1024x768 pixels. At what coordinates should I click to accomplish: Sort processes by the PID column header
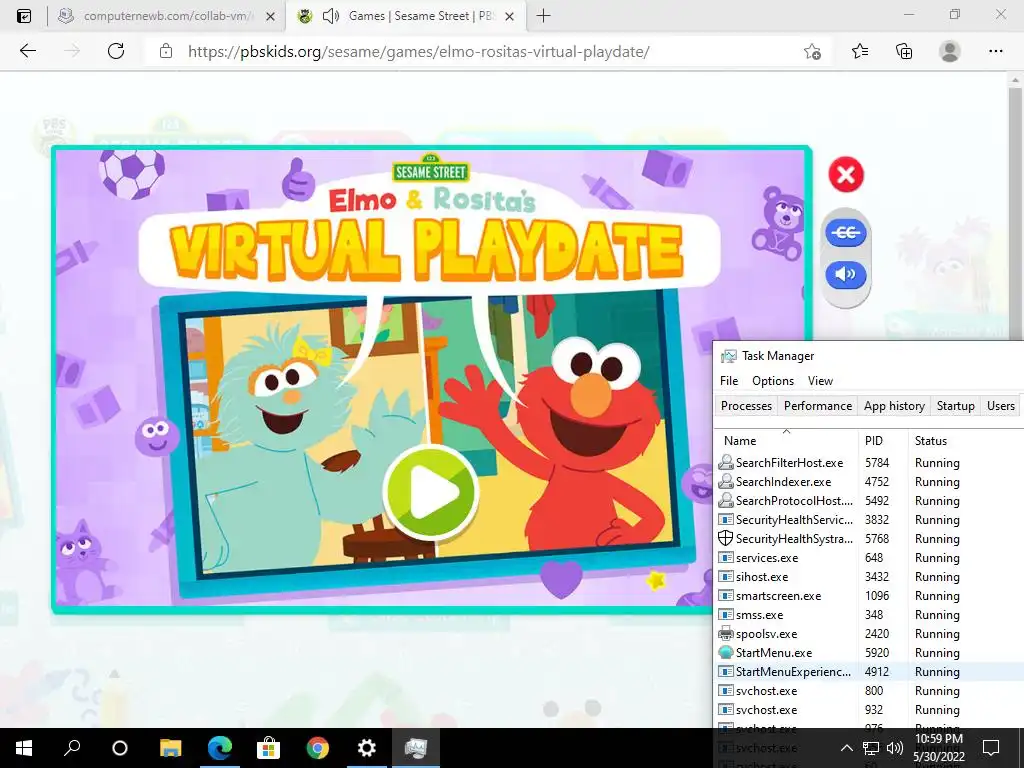[882, 440]
